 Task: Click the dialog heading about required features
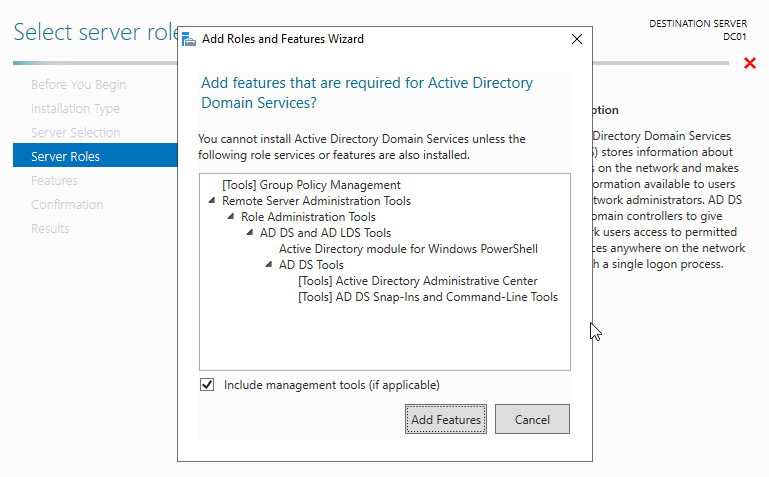[367, 93]
